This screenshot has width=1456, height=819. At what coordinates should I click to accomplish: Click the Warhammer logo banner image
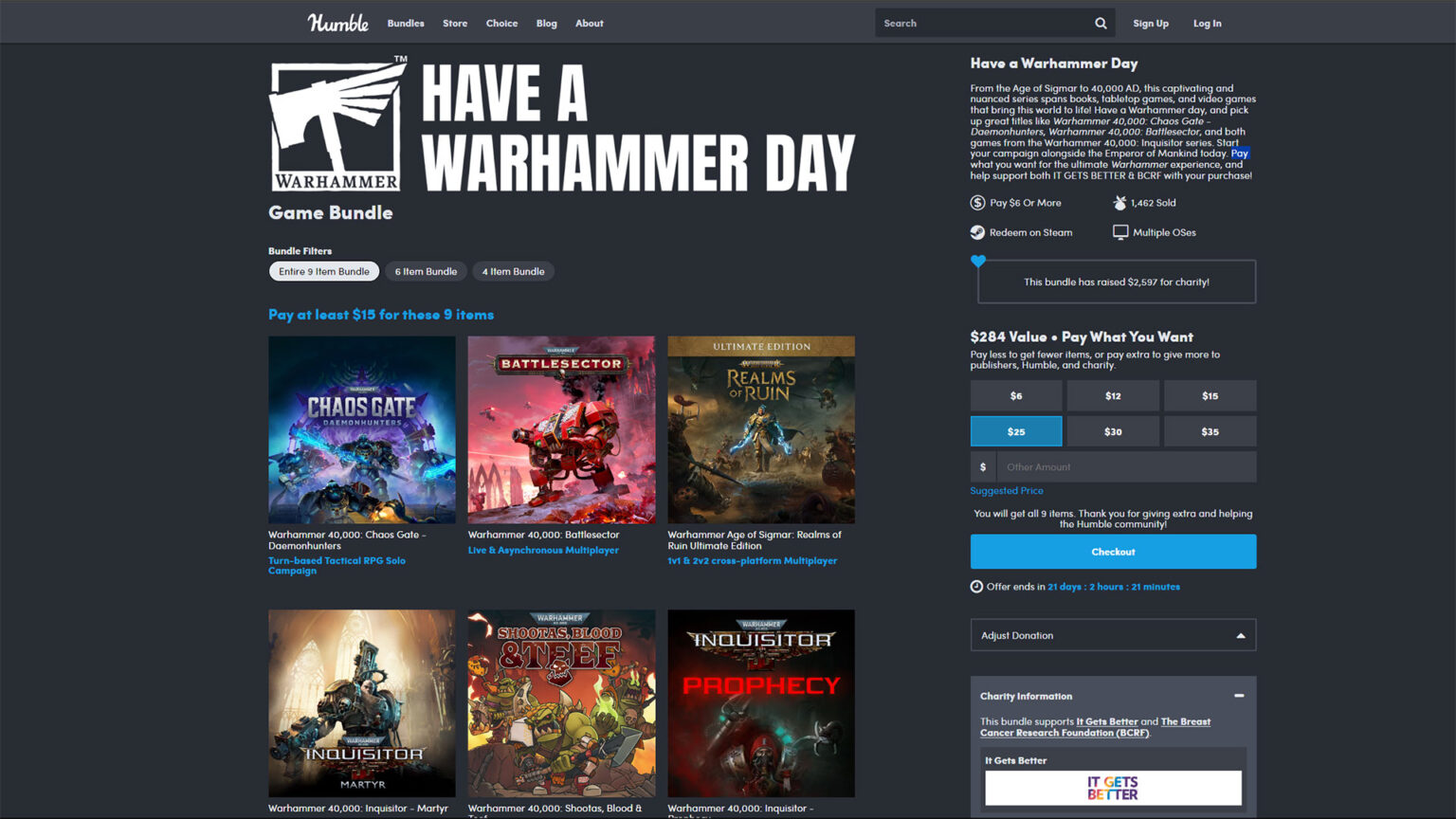(338, 126)
